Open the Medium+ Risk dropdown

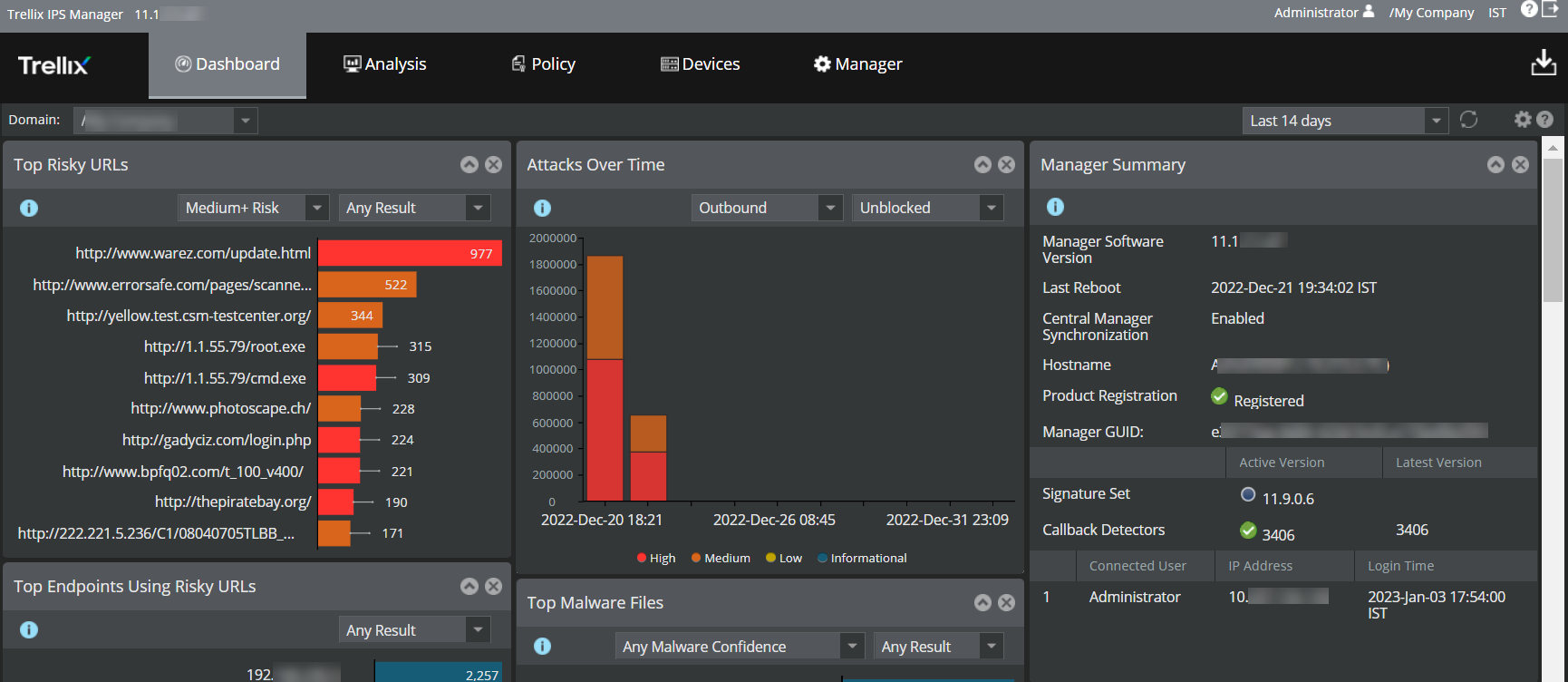[253, 208]
